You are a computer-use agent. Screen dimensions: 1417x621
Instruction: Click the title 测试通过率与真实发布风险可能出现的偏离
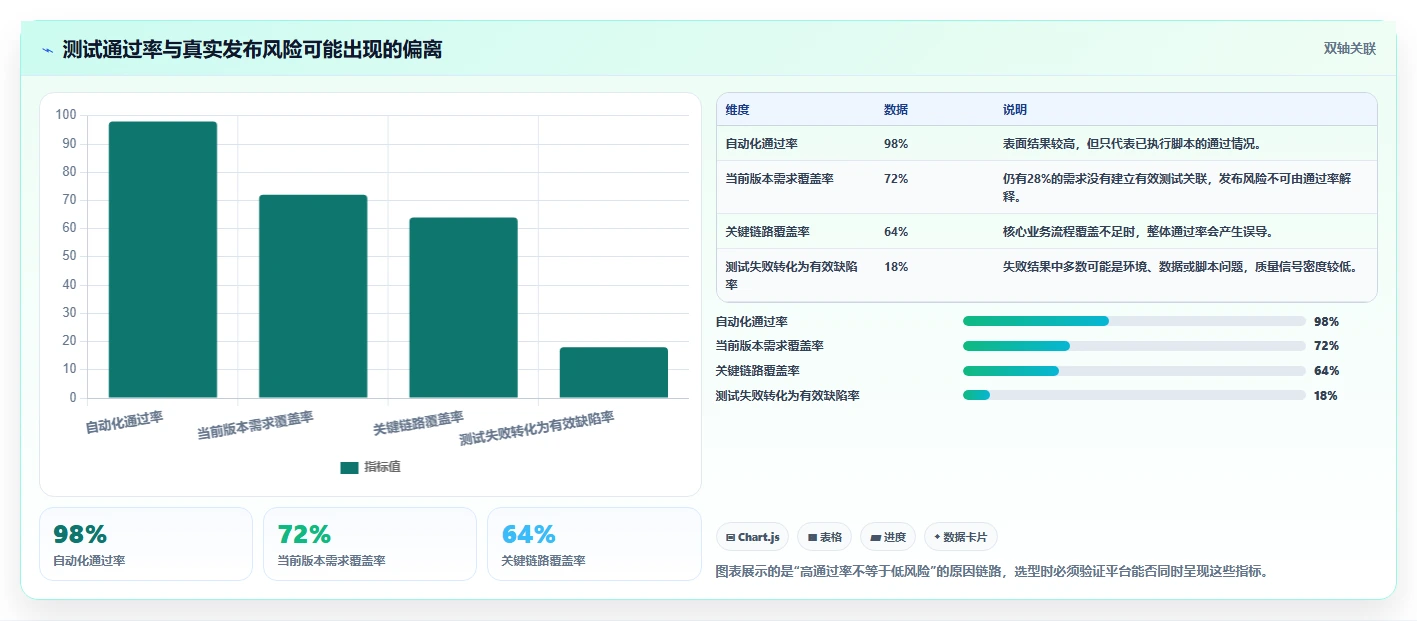252,49
